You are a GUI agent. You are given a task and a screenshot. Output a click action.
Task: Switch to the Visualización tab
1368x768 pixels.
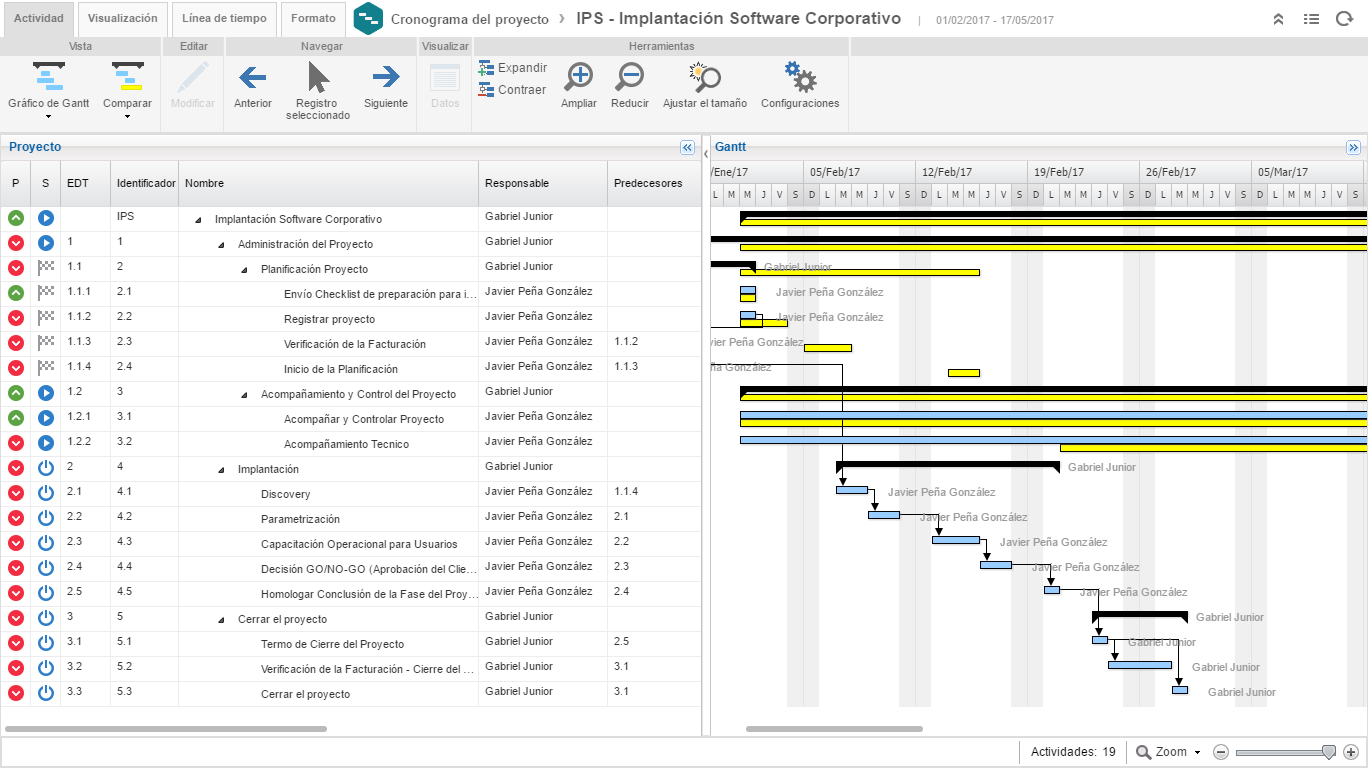click(x=122, y=19)
